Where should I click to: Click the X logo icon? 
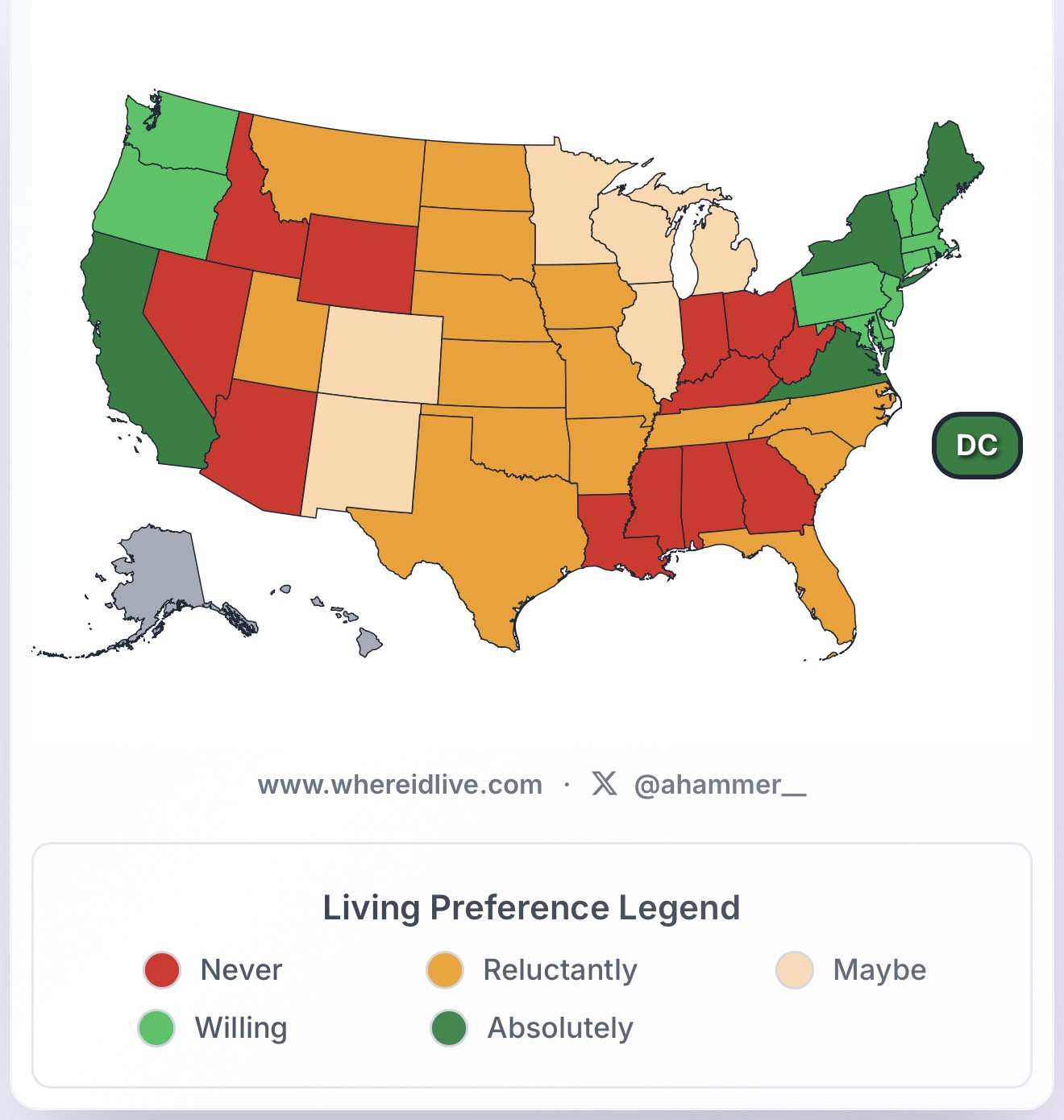pyautogui.click(x=604, y=783)
